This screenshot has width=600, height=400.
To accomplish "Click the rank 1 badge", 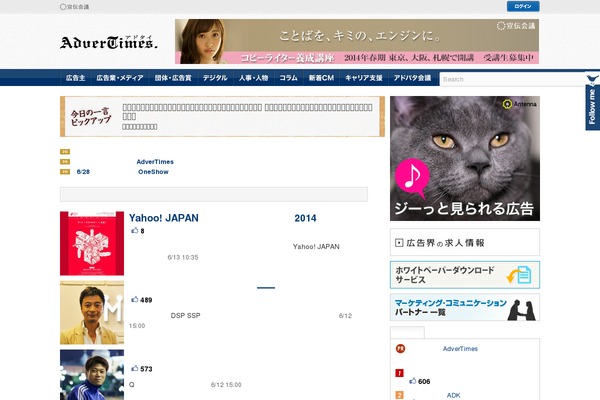I will pyautogui.click(x=399, y=373).
